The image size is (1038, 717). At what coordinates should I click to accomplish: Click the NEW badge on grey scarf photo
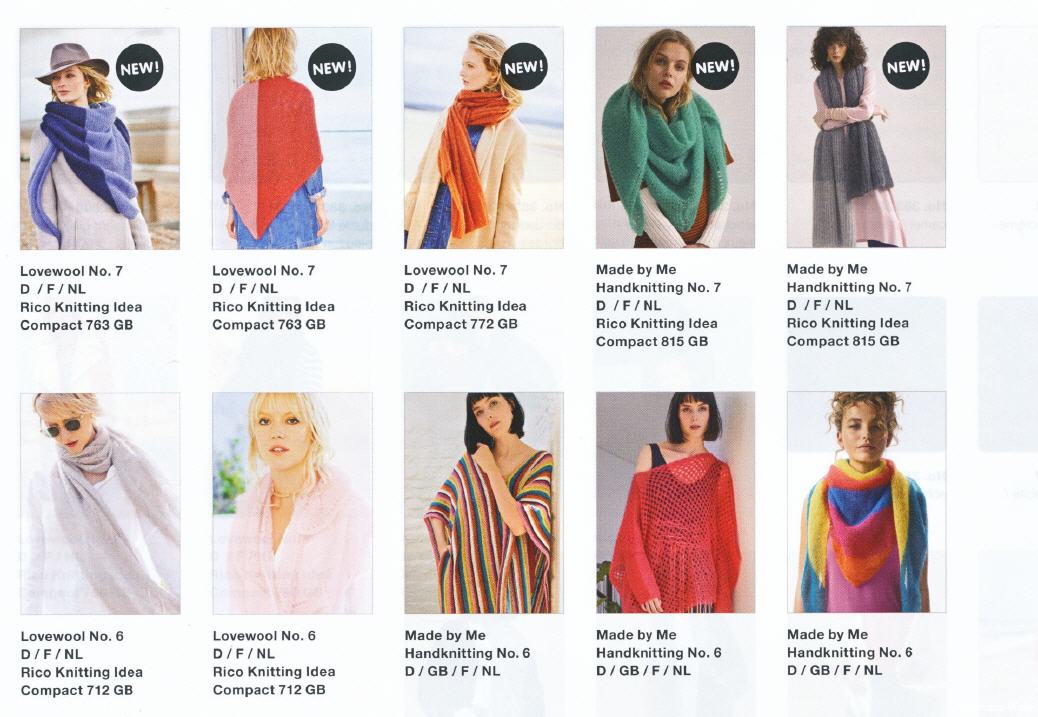coord(906,66)
